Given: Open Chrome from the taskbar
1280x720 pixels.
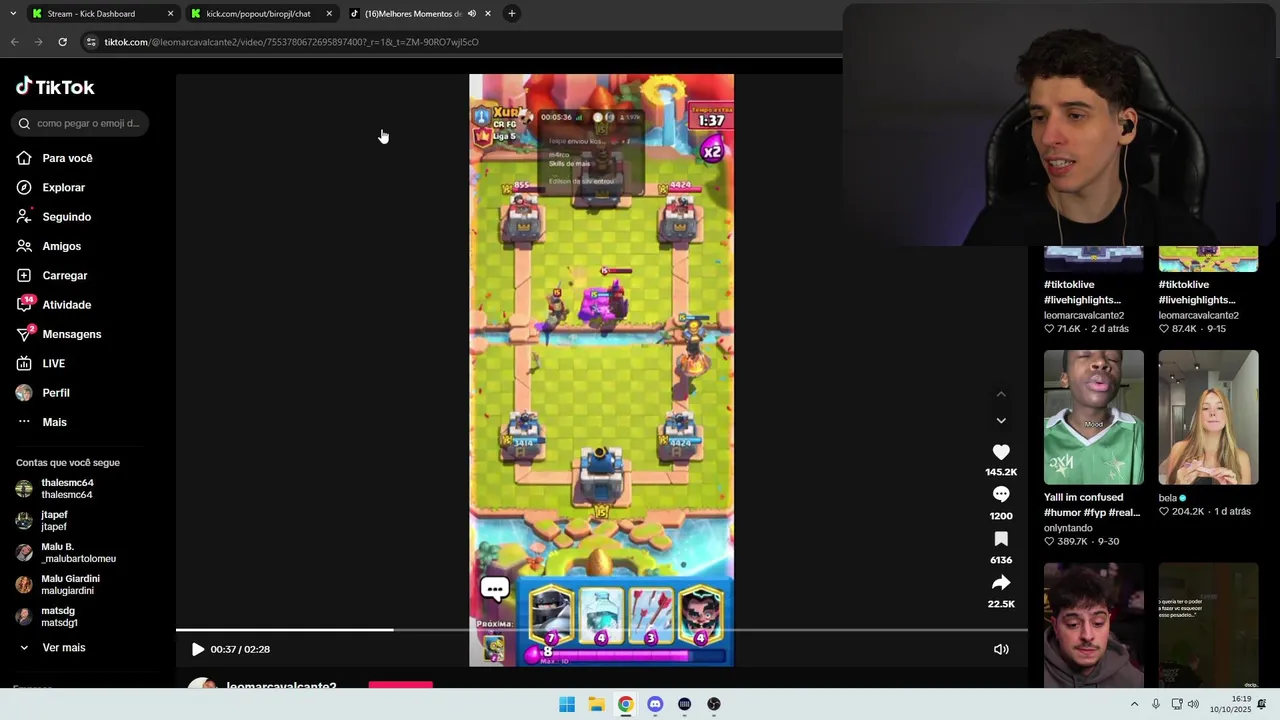Looking at the screenshot, I should point(625,704).
